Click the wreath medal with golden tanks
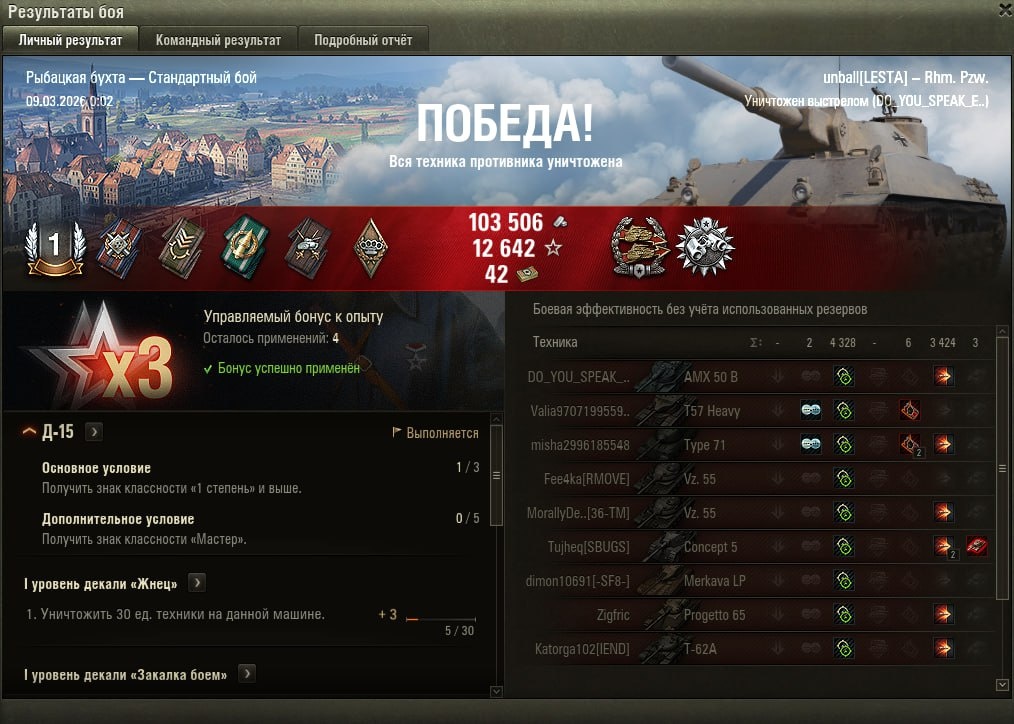 click(640, 248)
